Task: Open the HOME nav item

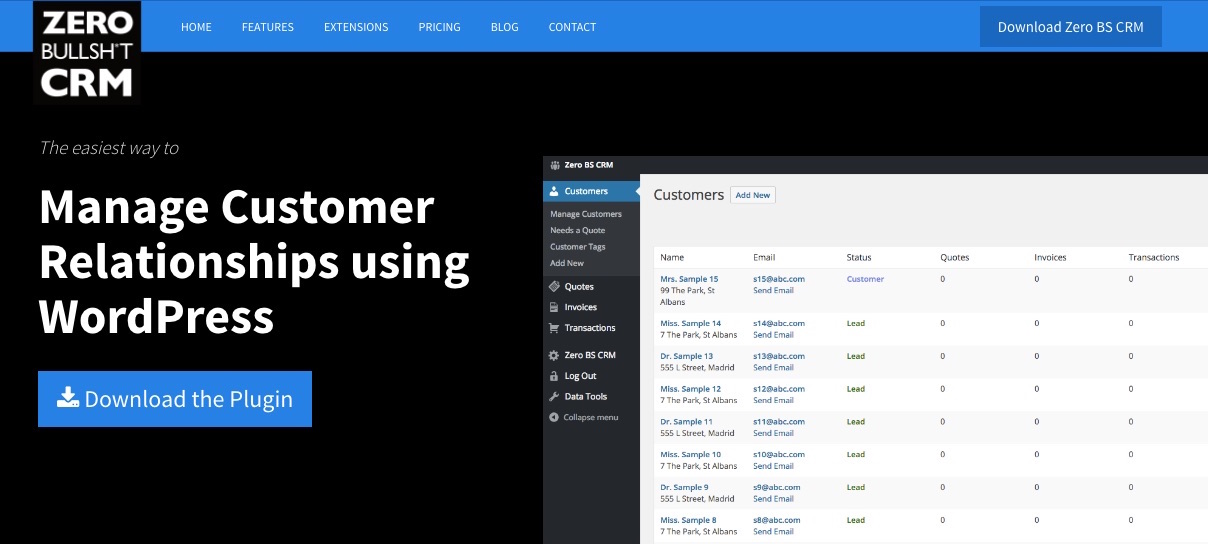Action: pyautogui.click(x=196, y=27)
